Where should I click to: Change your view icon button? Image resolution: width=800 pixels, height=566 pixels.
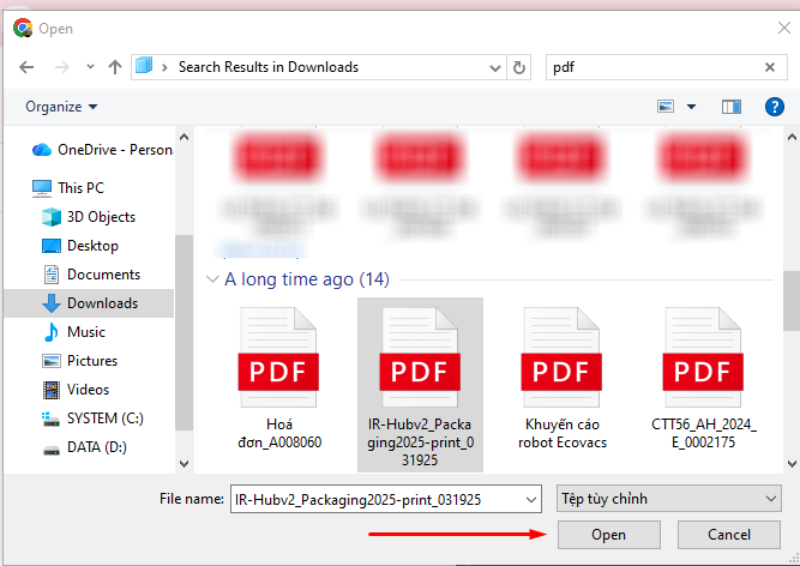click(665, 107)
